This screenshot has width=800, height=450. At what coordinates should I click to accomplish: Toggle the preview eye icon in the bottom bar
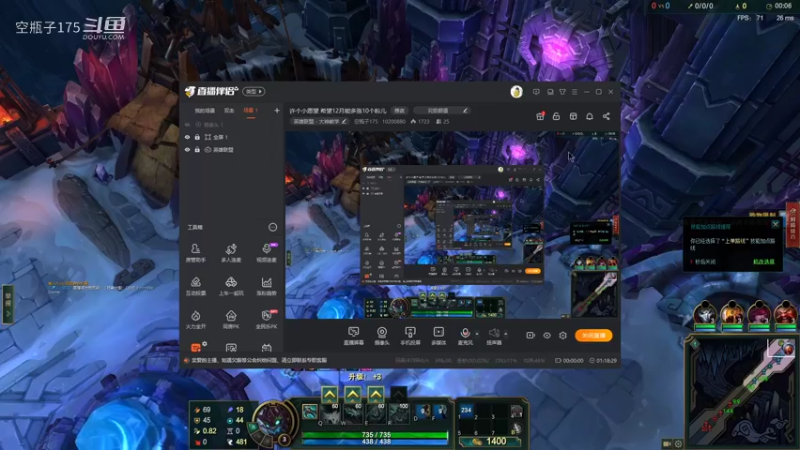(x=547, y=335)
